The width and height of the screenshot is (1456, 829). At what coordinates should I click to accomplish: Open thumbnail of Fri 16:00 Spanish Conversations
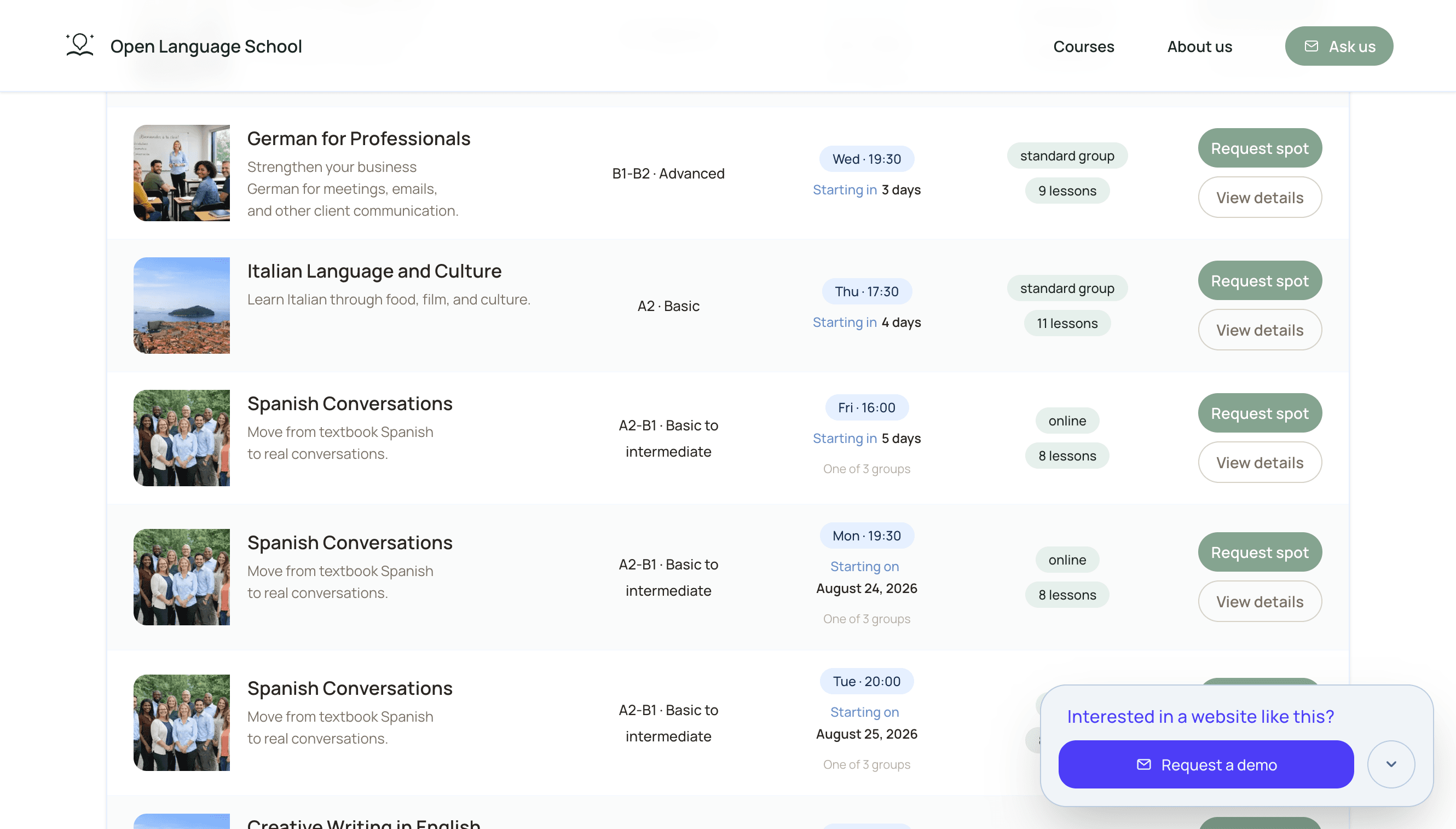pyautogui.click(x=182, y=438)
